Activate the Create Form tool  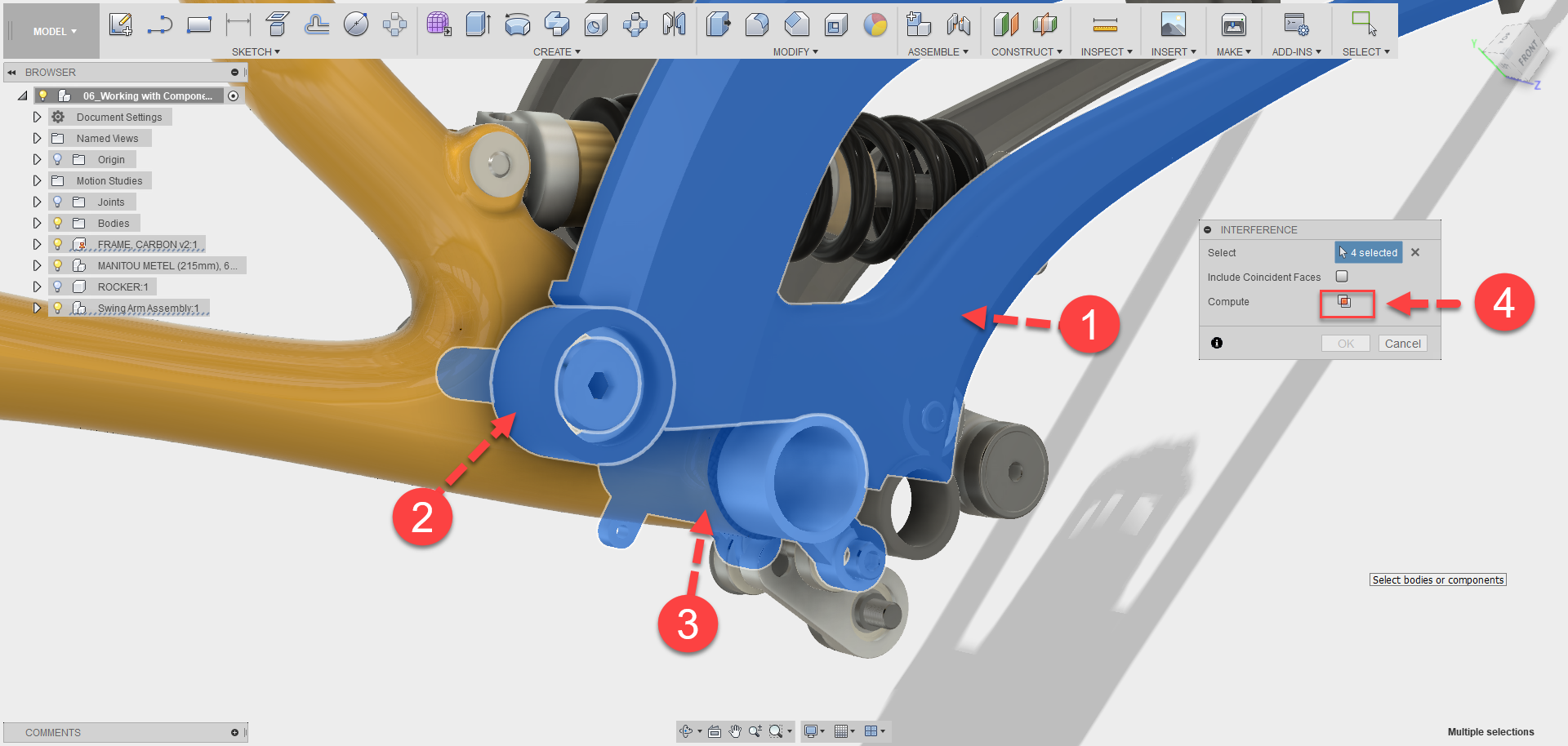439,24
